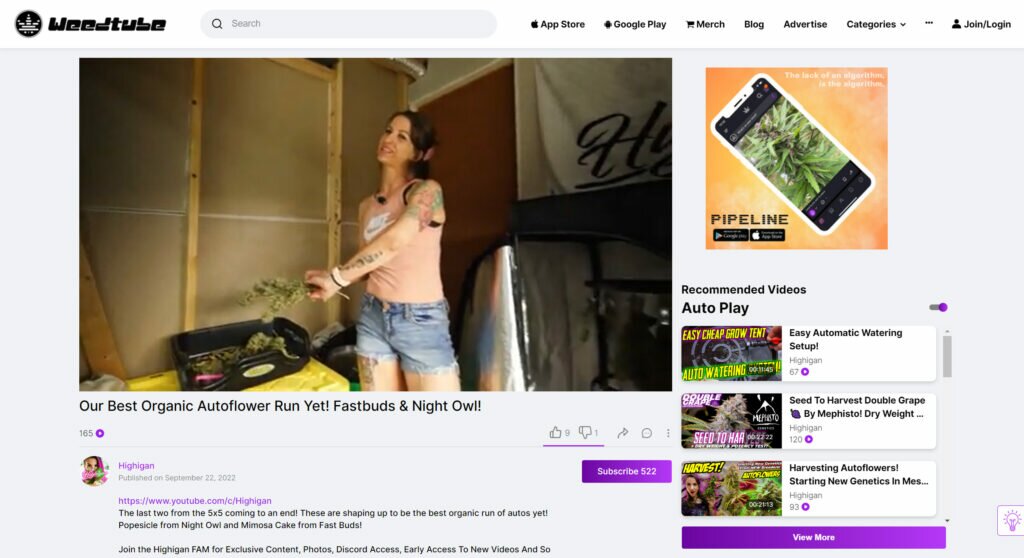1024x558 pixels.
Task: Toggle the Auto Play switch
Action: pos(938,307)
